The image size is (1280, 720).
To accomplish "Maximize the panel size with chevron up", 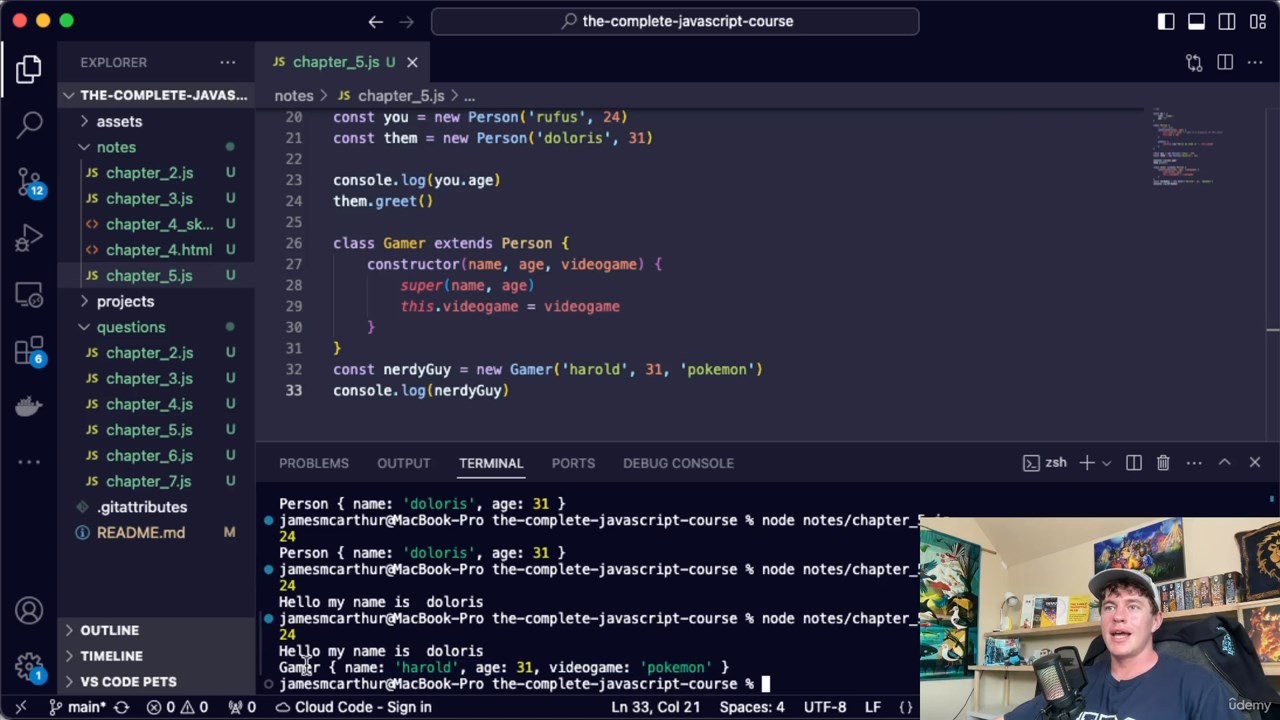I will tap(1224, 463).
